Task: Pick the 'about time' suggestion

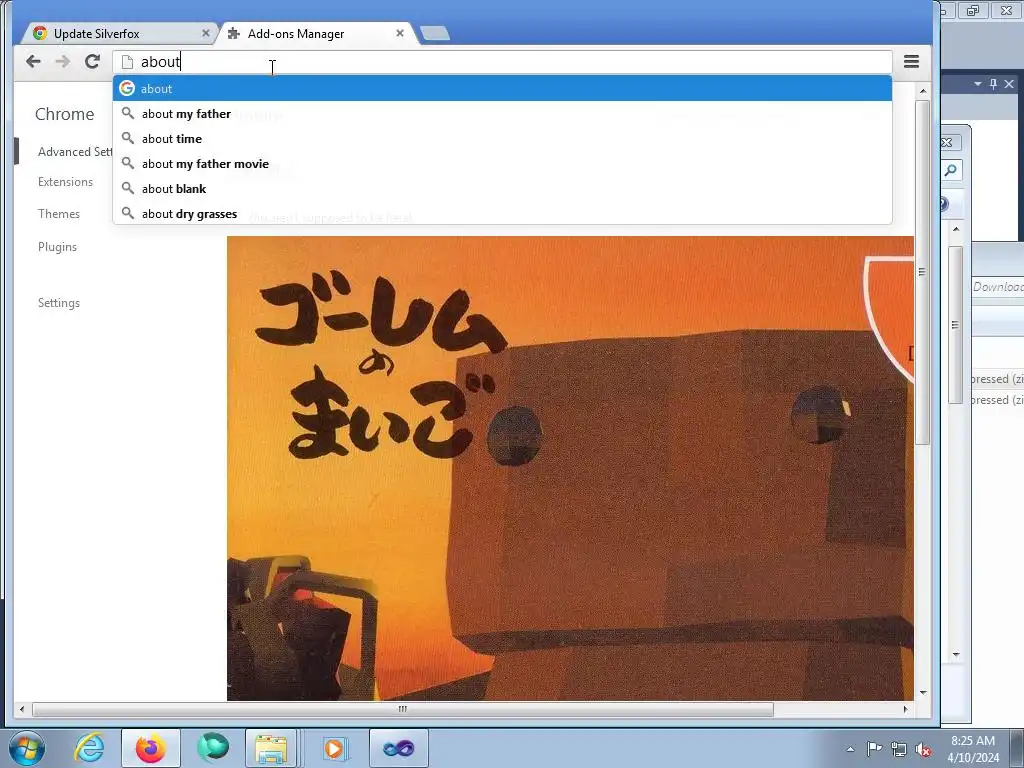Action: pos(502,138)
